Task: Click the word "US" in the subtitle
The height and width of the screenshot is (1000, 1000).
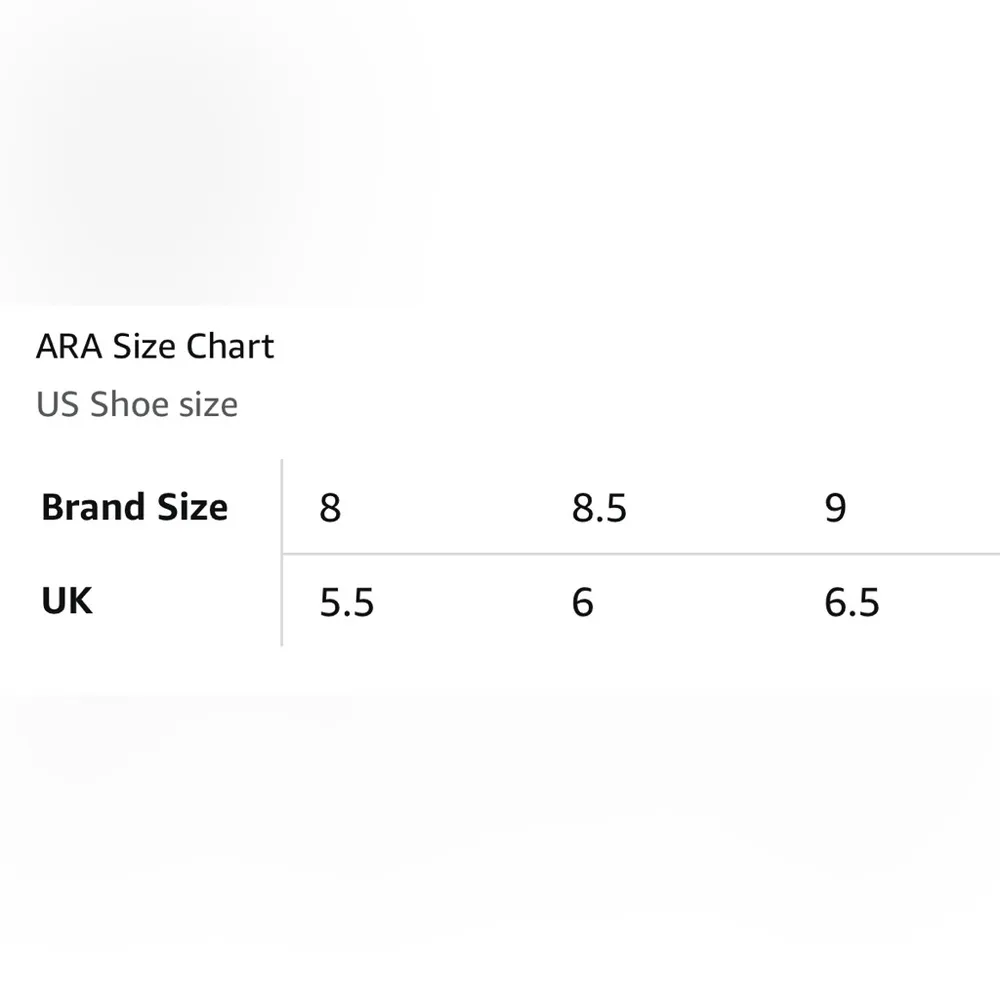Action: (58, 405)
